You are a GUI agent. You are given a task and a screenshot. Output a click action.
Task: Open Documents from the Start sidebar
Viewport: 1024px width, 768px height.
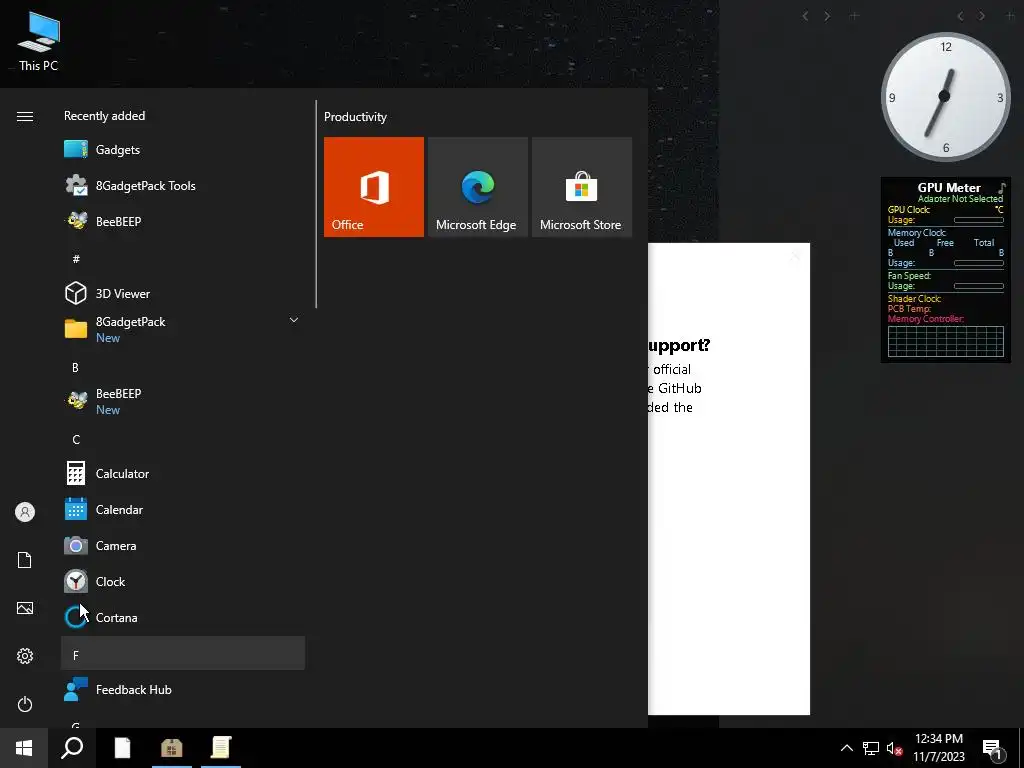(25, 560)
